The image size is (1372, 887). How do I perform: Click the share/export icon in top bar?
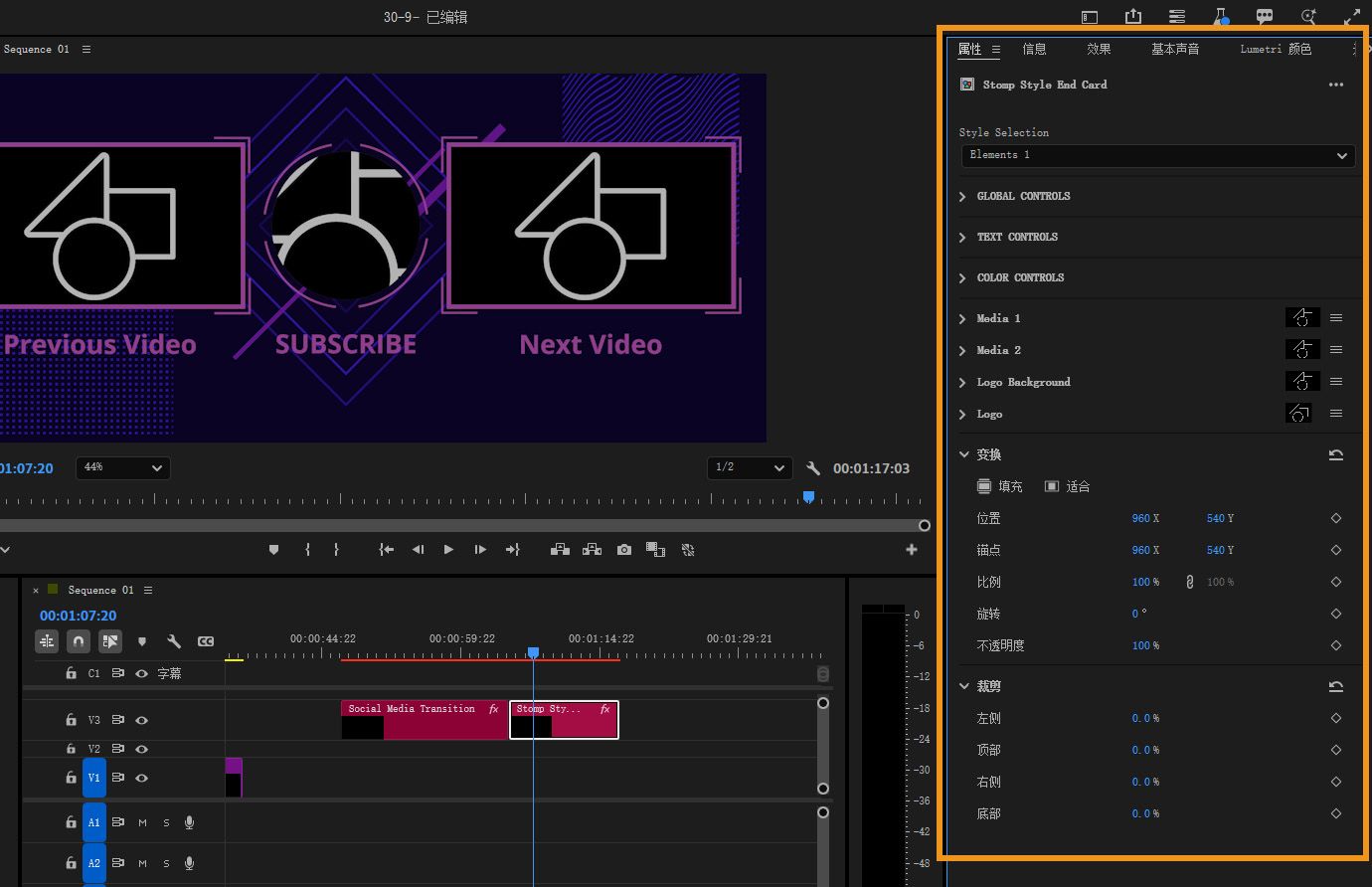coord(1133,17)
